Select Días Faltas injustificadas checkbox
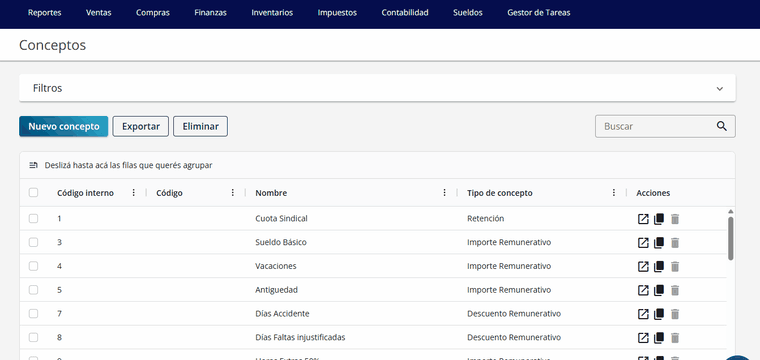The height and width of the screenshot is (360, 760). (33, 337)
